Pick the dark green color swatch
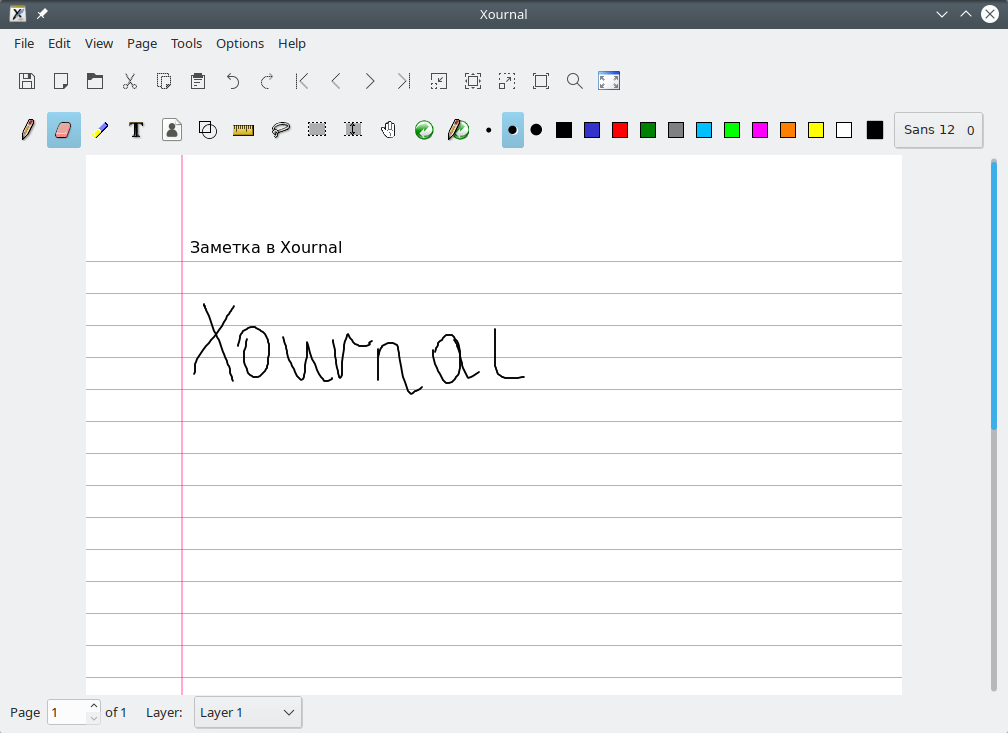The width and height of the screenshot is (1008, 733). click(x=648, y=130)
